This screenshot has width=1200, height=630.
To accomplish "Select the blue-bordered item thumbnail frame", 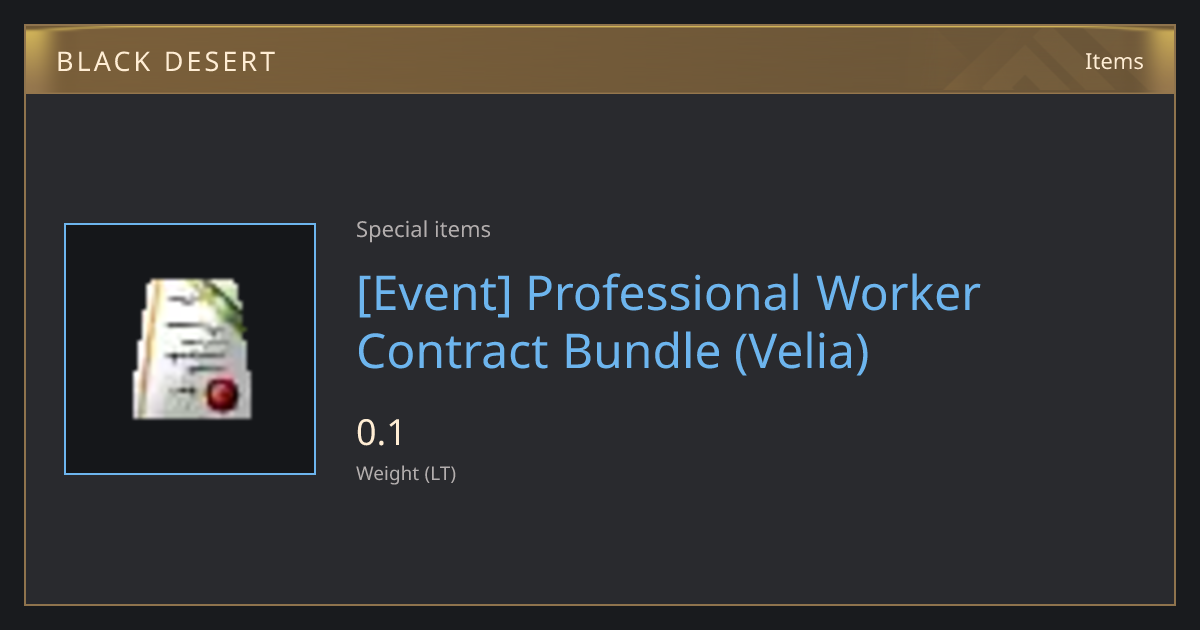I will [190, 349].
